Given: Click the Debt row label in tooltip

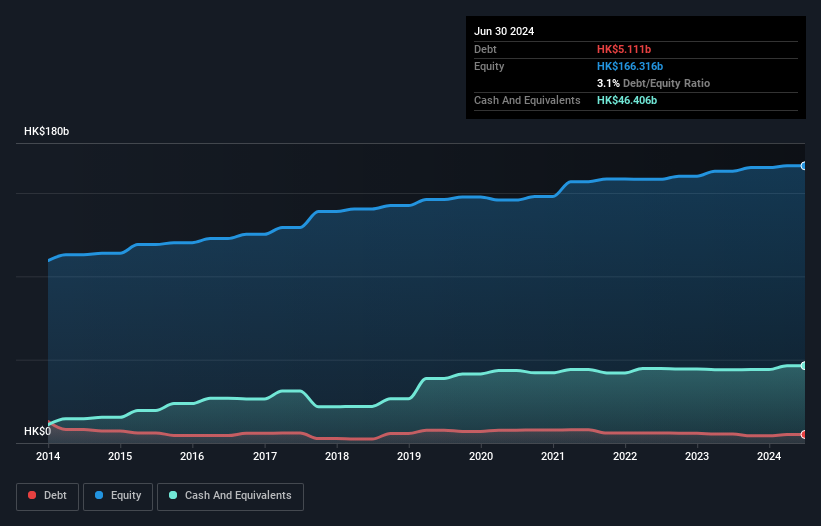Looking at the screenshot, I should click(x=485, y=49).
